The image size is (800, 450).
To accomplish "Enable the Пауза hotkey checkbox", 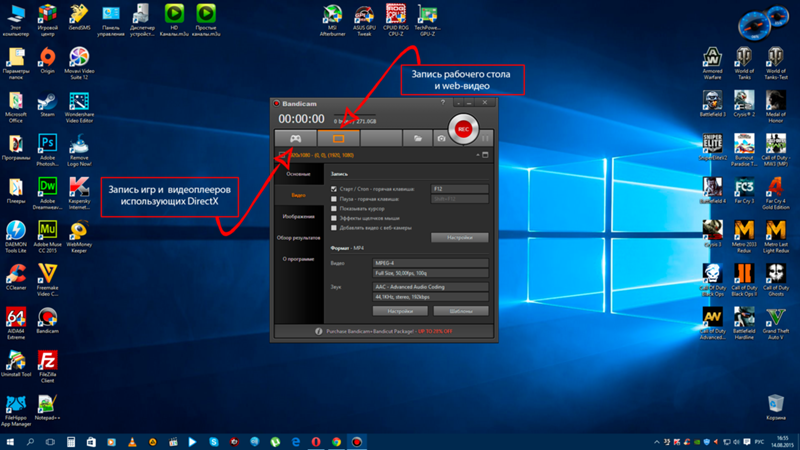I will [x=334, y=199].
